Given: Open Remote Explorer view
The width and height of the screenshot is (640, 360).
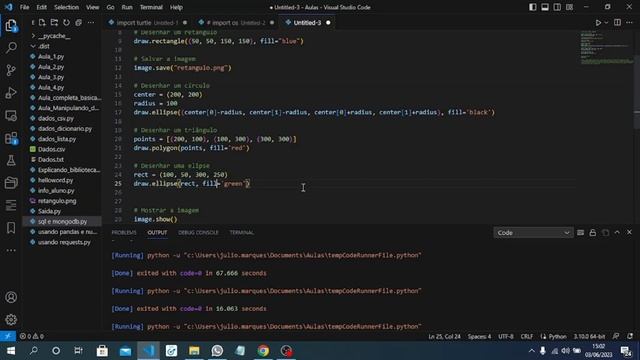Looking at the screenshot, I should click(x=11, y=116).
